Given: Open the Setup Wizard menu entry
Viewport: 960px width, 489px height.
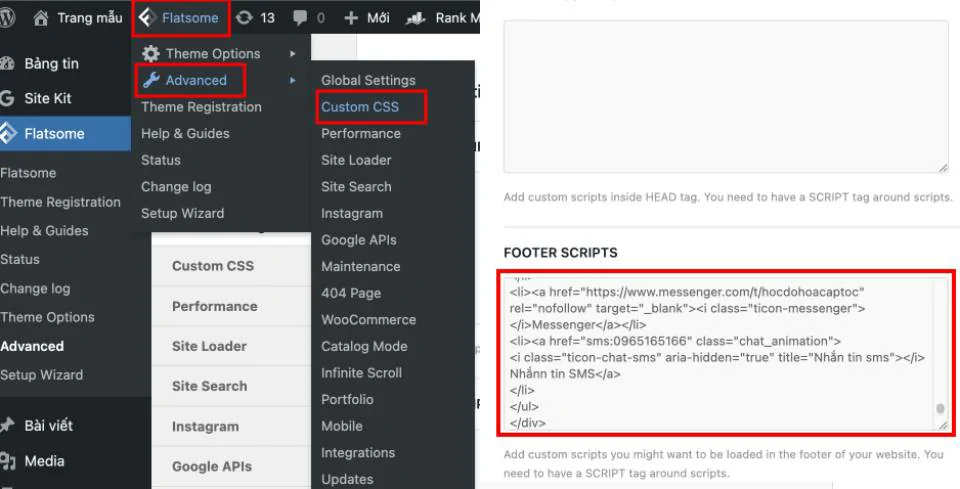Looking at the screenshot, I should (182, 213).
